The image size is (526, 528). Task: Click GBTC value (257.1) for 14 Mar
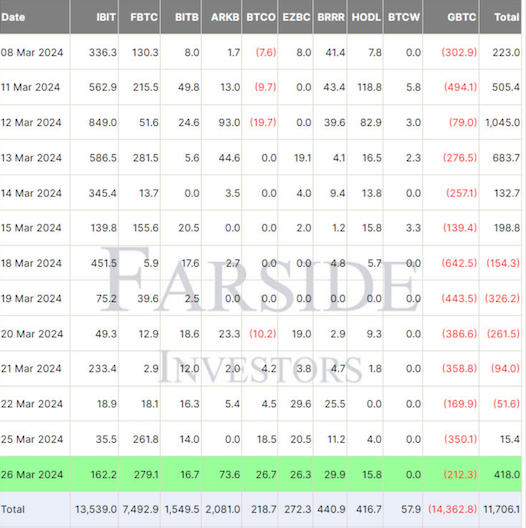tap(462, 193)
